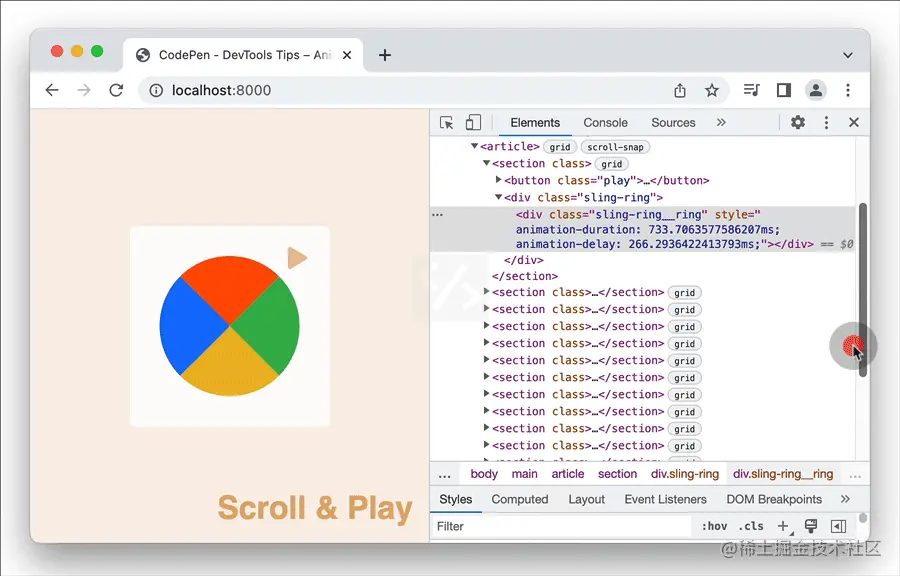Focus the styles Filter input field
This screenshot has height=576, width=900.
click(x=561, y=526)
